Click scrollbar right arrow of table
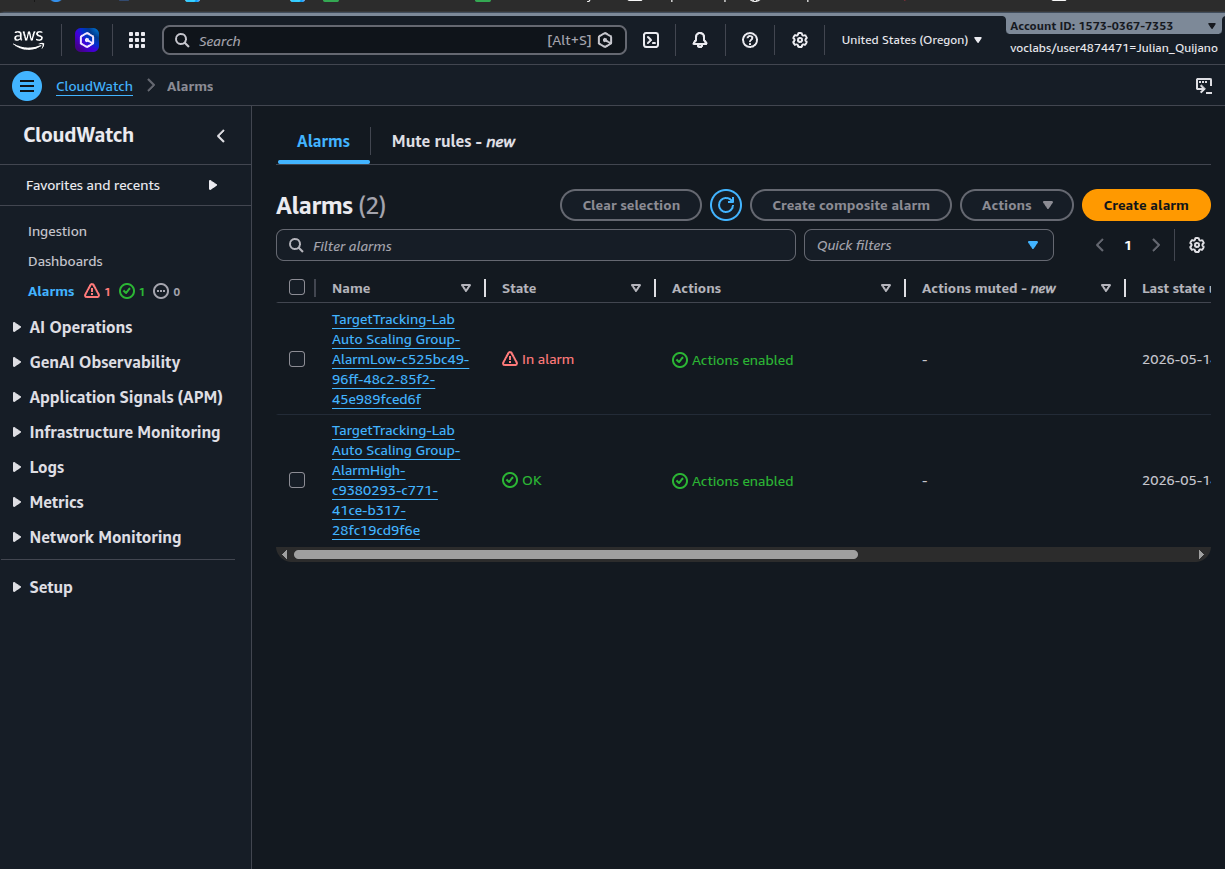Screen dimensions: 1225x869 point(1202,554)
